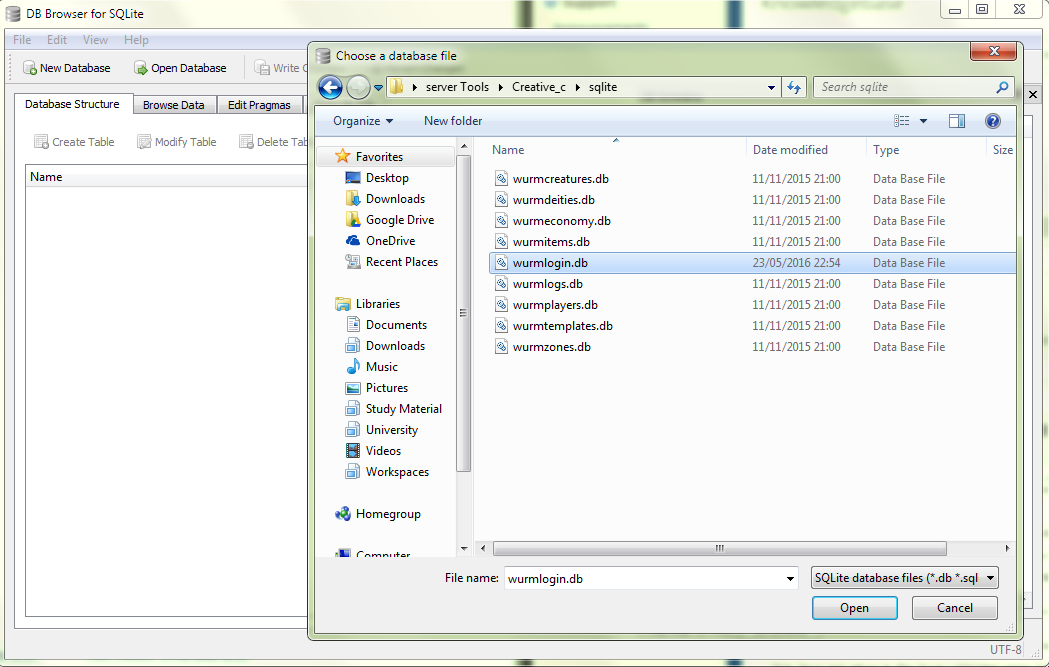Open the Pictures library

coord(387,388)
